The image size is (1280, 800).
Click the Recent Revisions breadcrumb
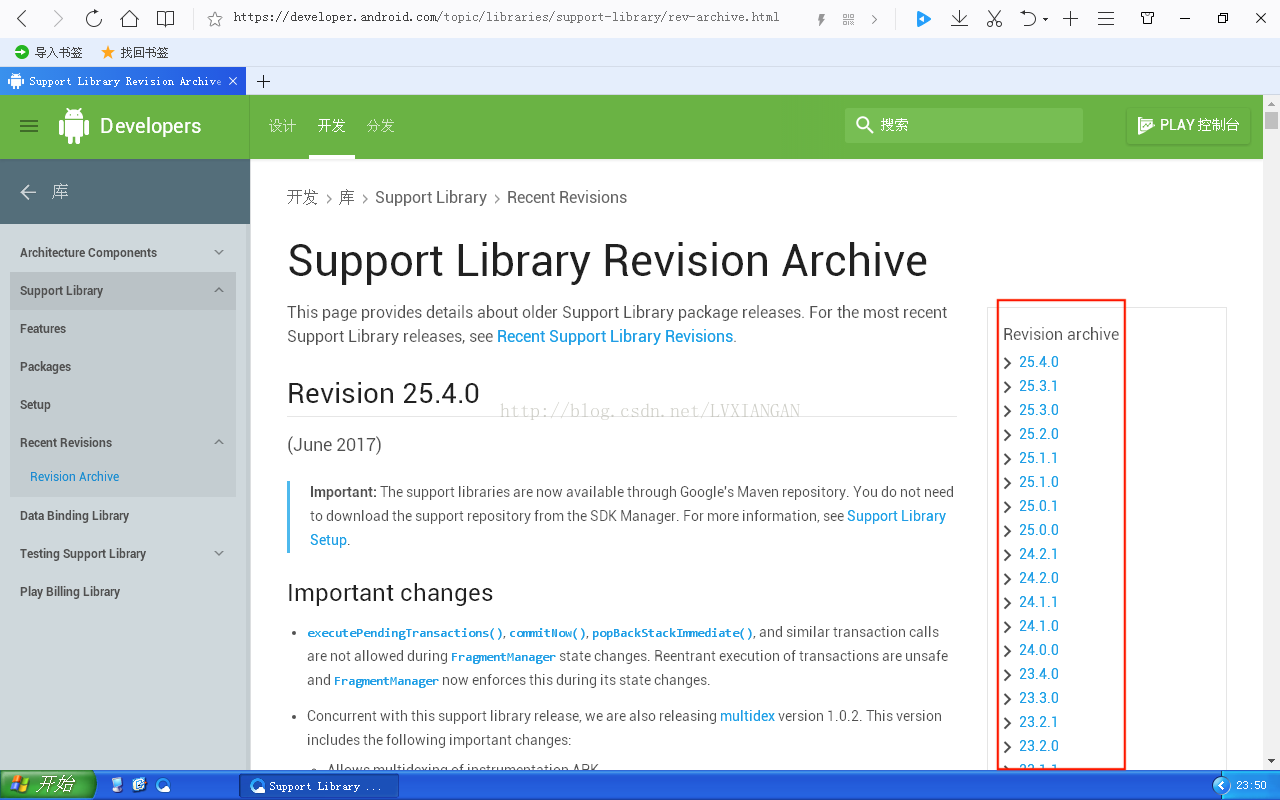(567, 198)
